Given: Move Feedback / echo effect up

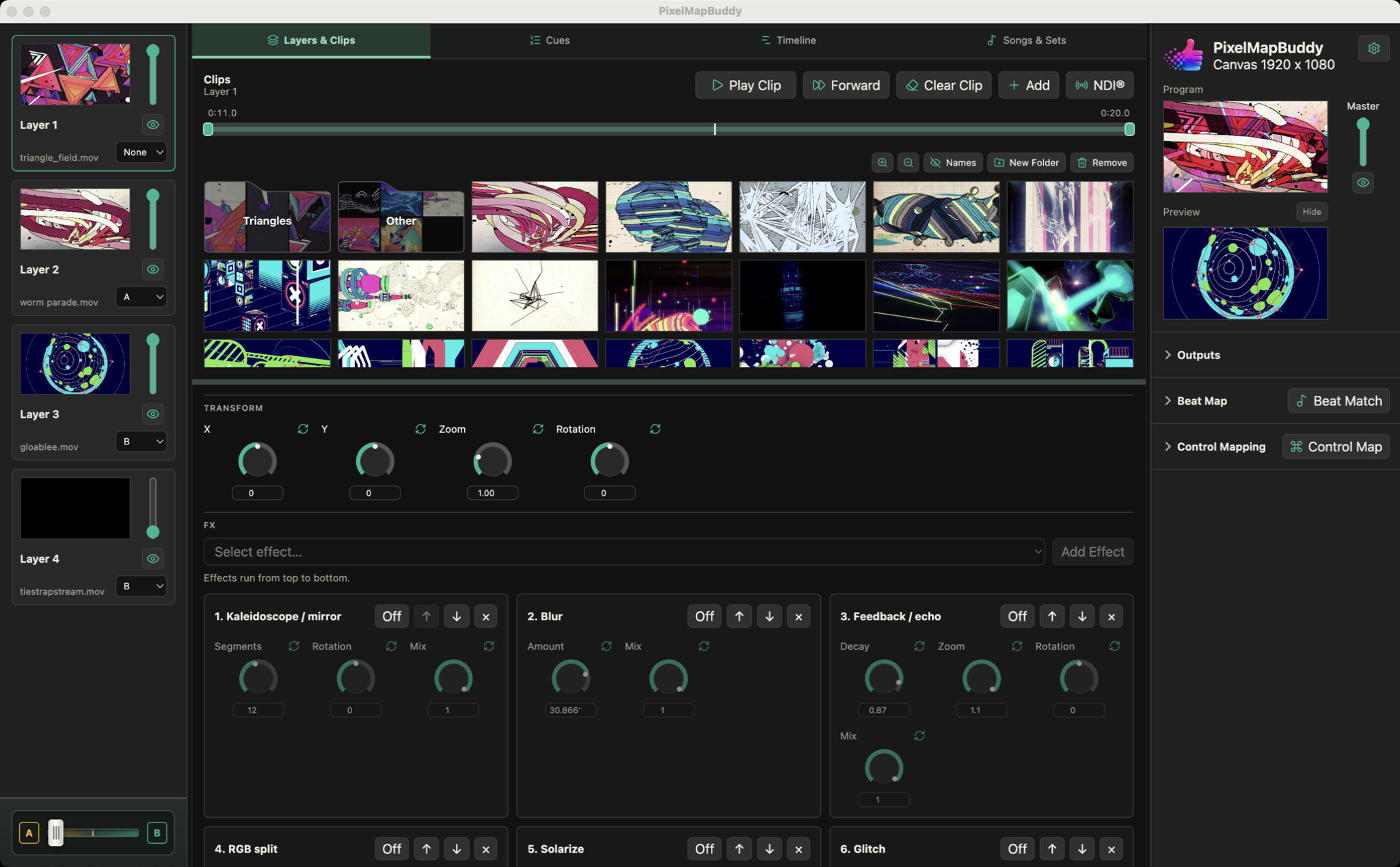Looking at the screenshot, I should point(1052,616).
